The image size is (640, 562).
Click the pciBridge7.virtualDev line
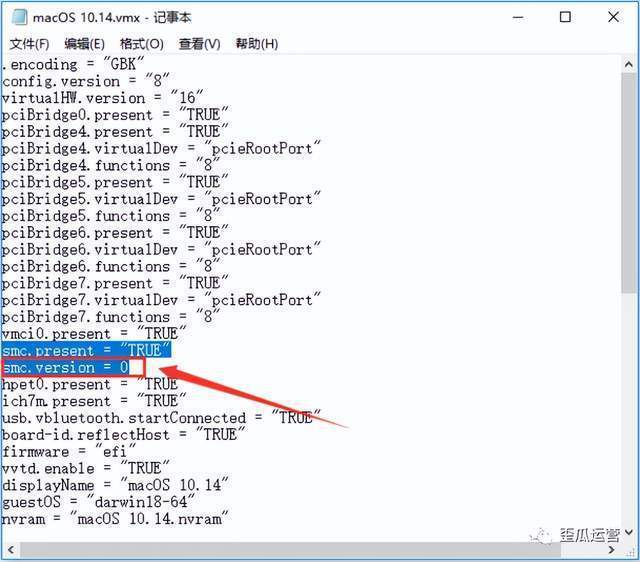pyautogui.click(x=161, y=300)
